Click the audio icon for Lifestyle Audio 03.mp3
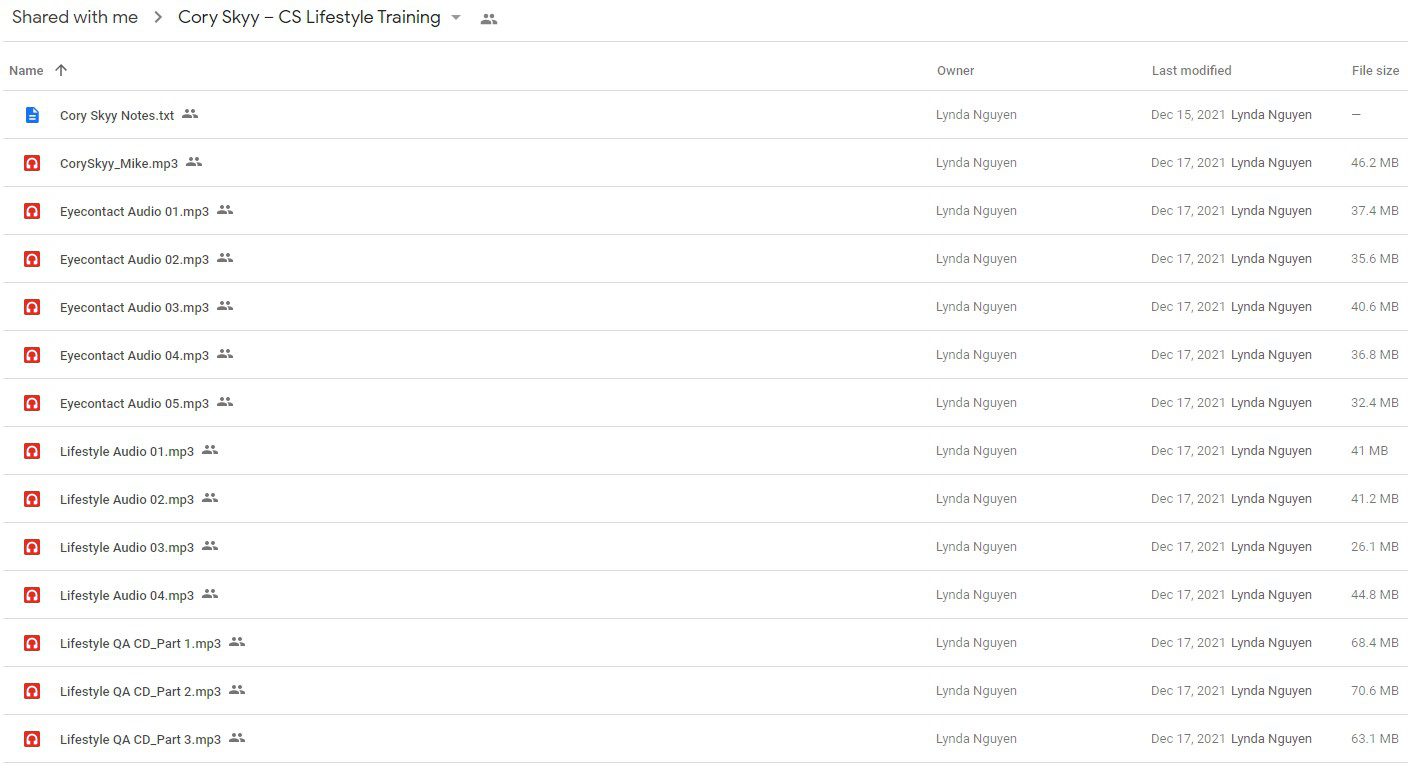Screen dimensions: 1408x770 click(32, 547)
